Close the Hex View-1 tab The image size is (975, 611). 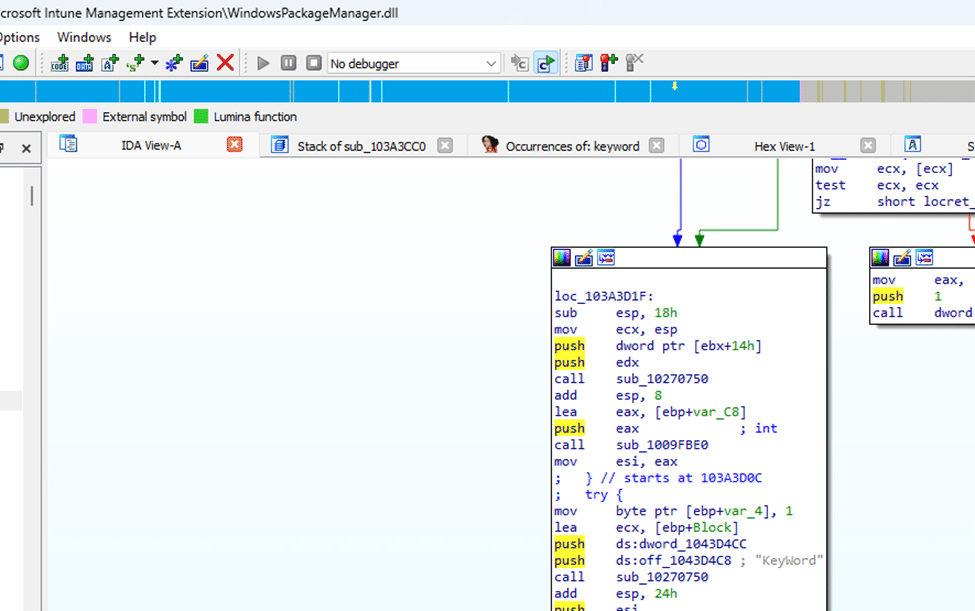pos(868,145)
